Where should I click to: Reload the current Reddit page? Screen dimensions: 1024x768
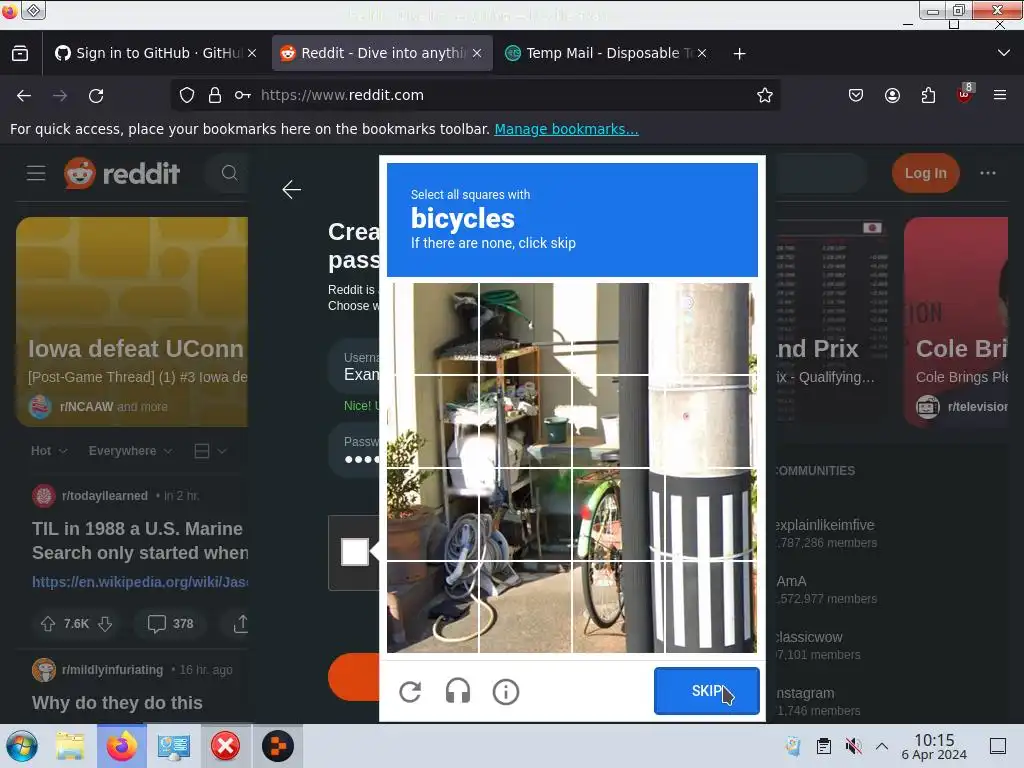[x=96, y=95]
